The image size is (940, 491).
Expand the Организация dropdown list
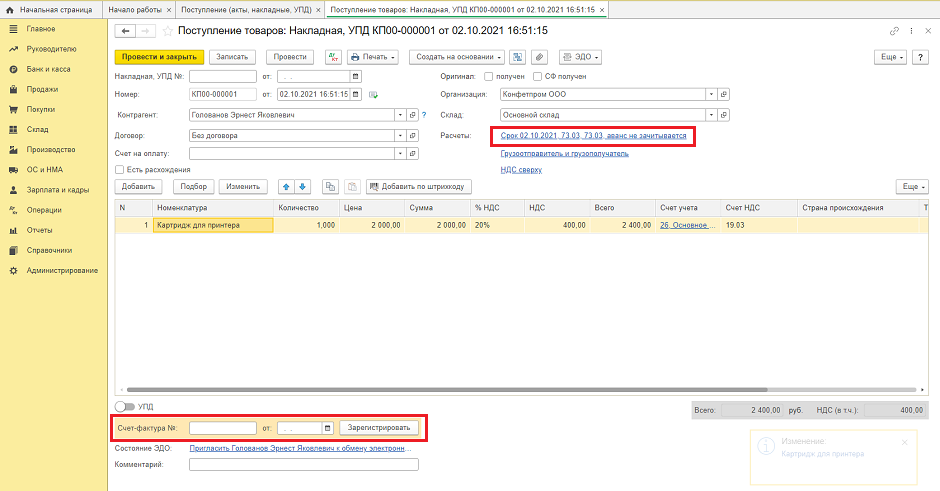click(x=712, y=95)
